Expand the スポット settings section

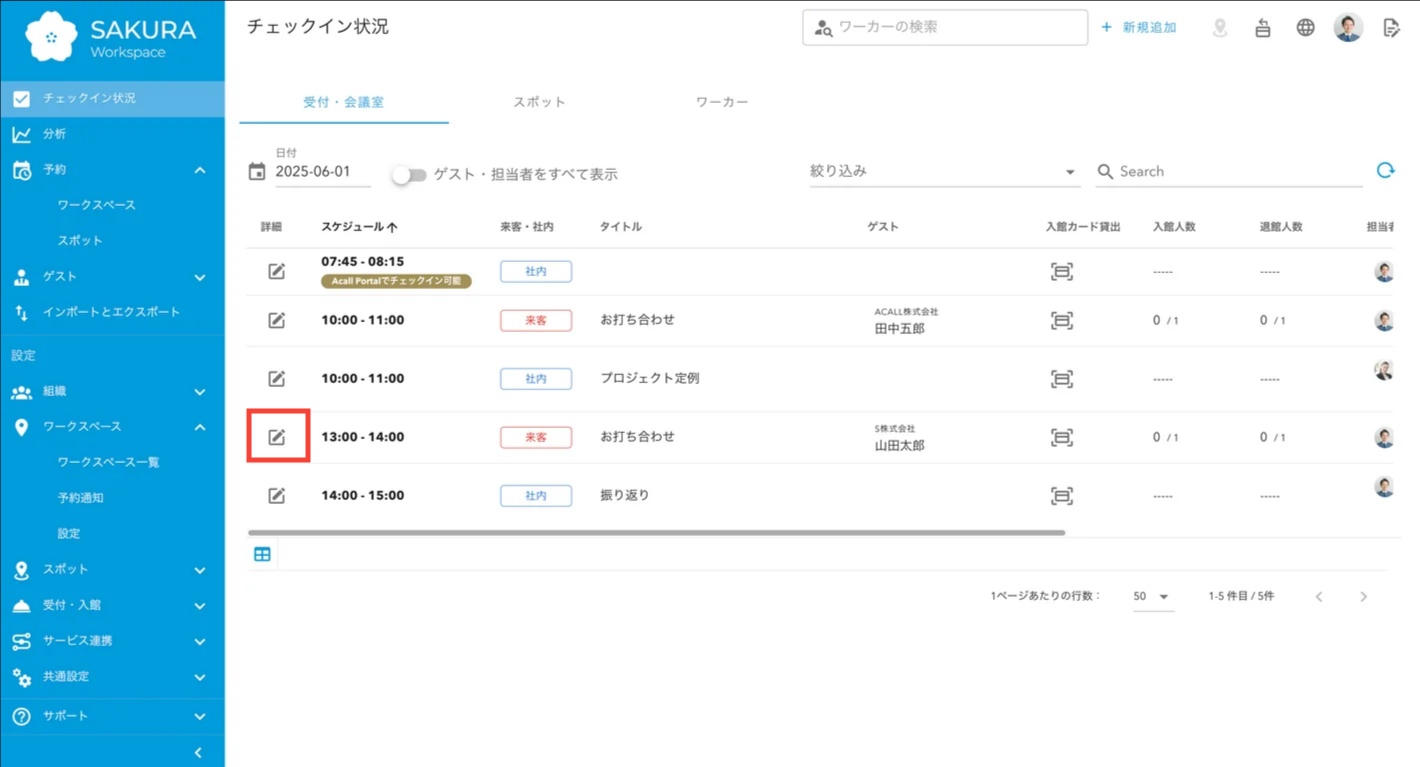(x=200, y=570)
